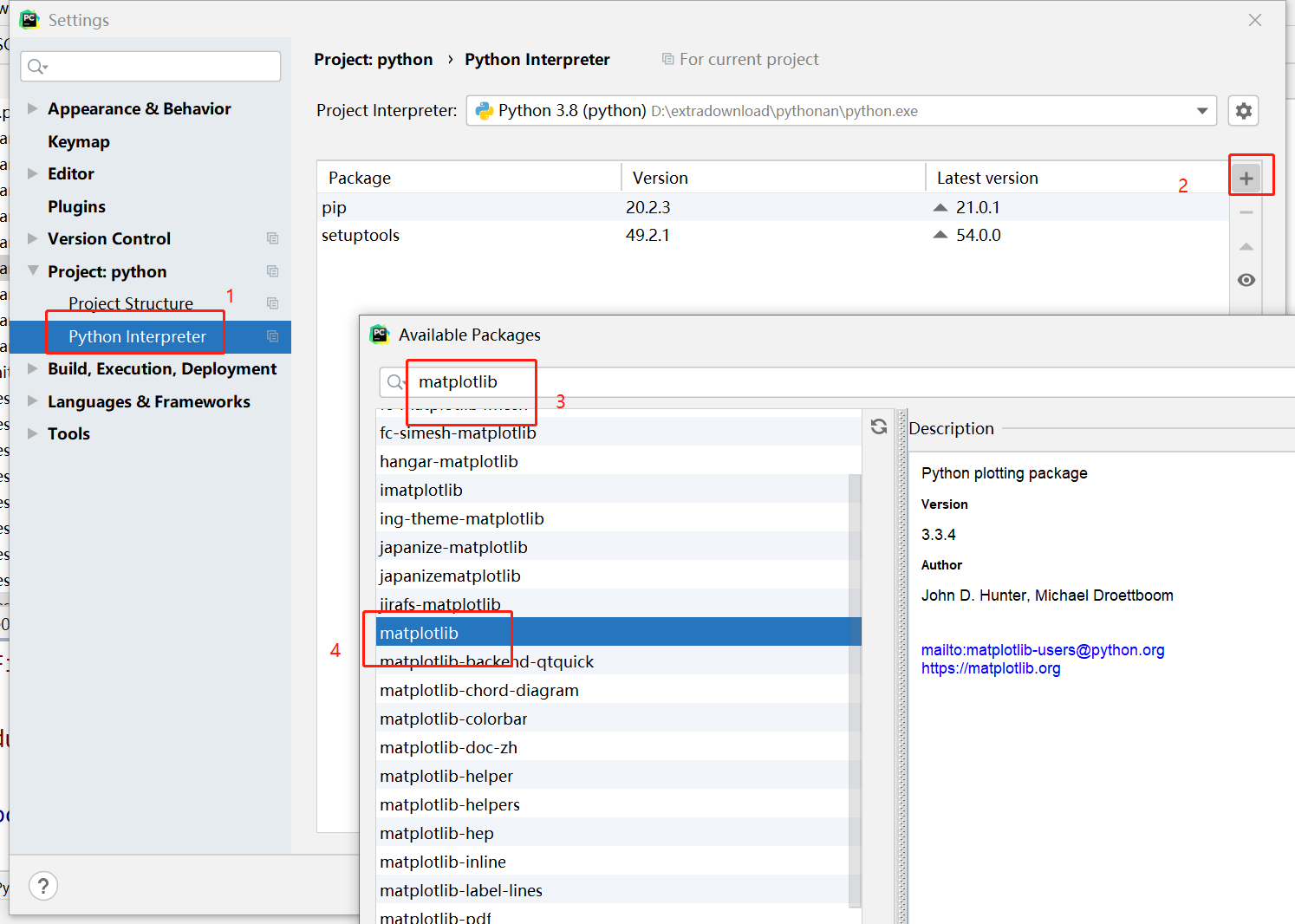1295x924 pixels.
Task: Close the Settings dialog
Action: (1255, 20)
